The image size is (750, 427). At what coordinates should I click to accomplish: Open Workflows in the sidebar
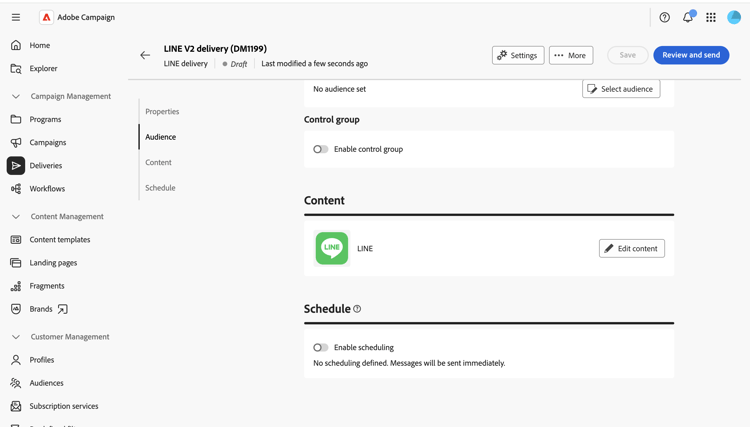point(47,188)
